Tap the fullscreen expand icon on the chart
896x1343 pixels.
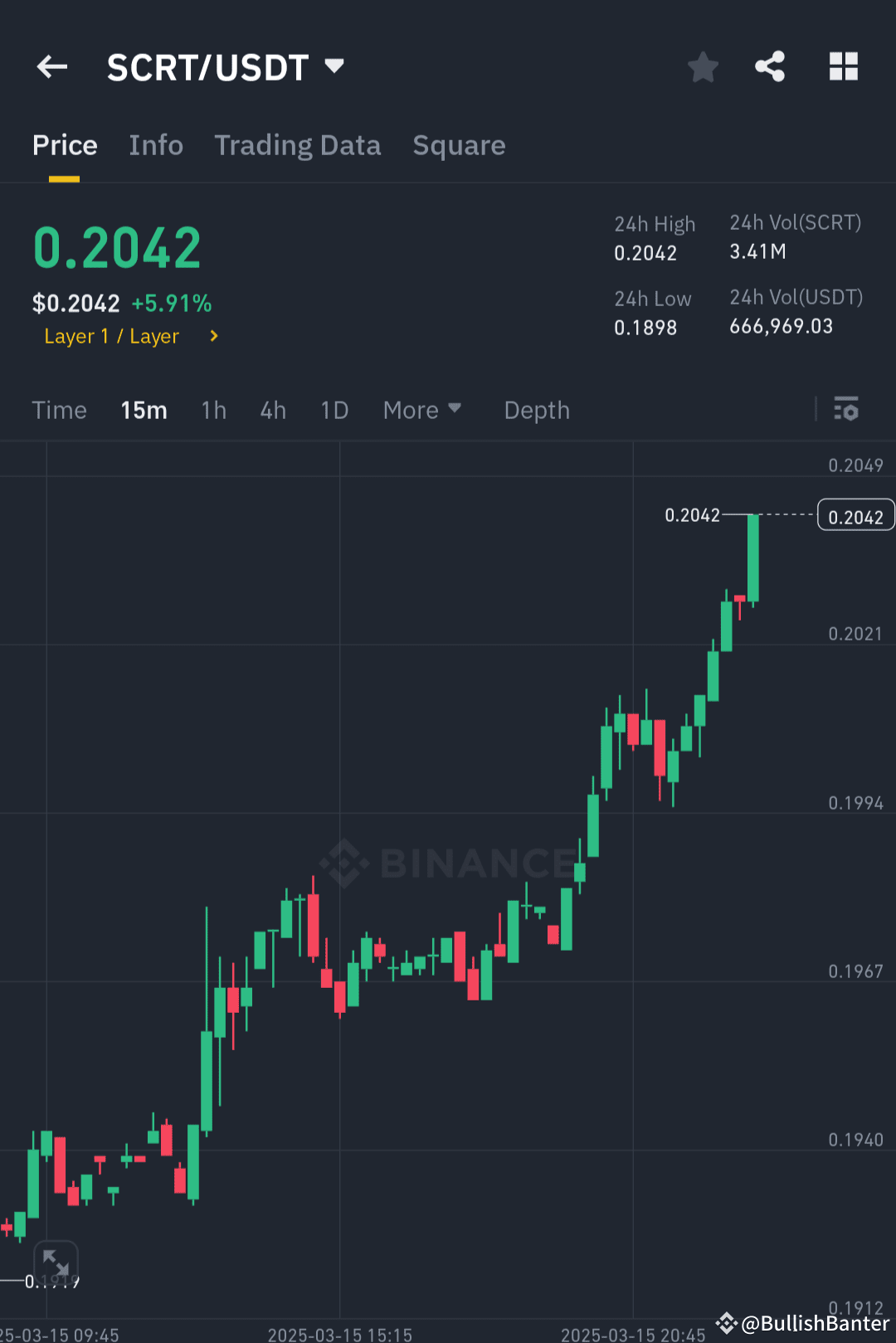click(x=55, y=1263)
